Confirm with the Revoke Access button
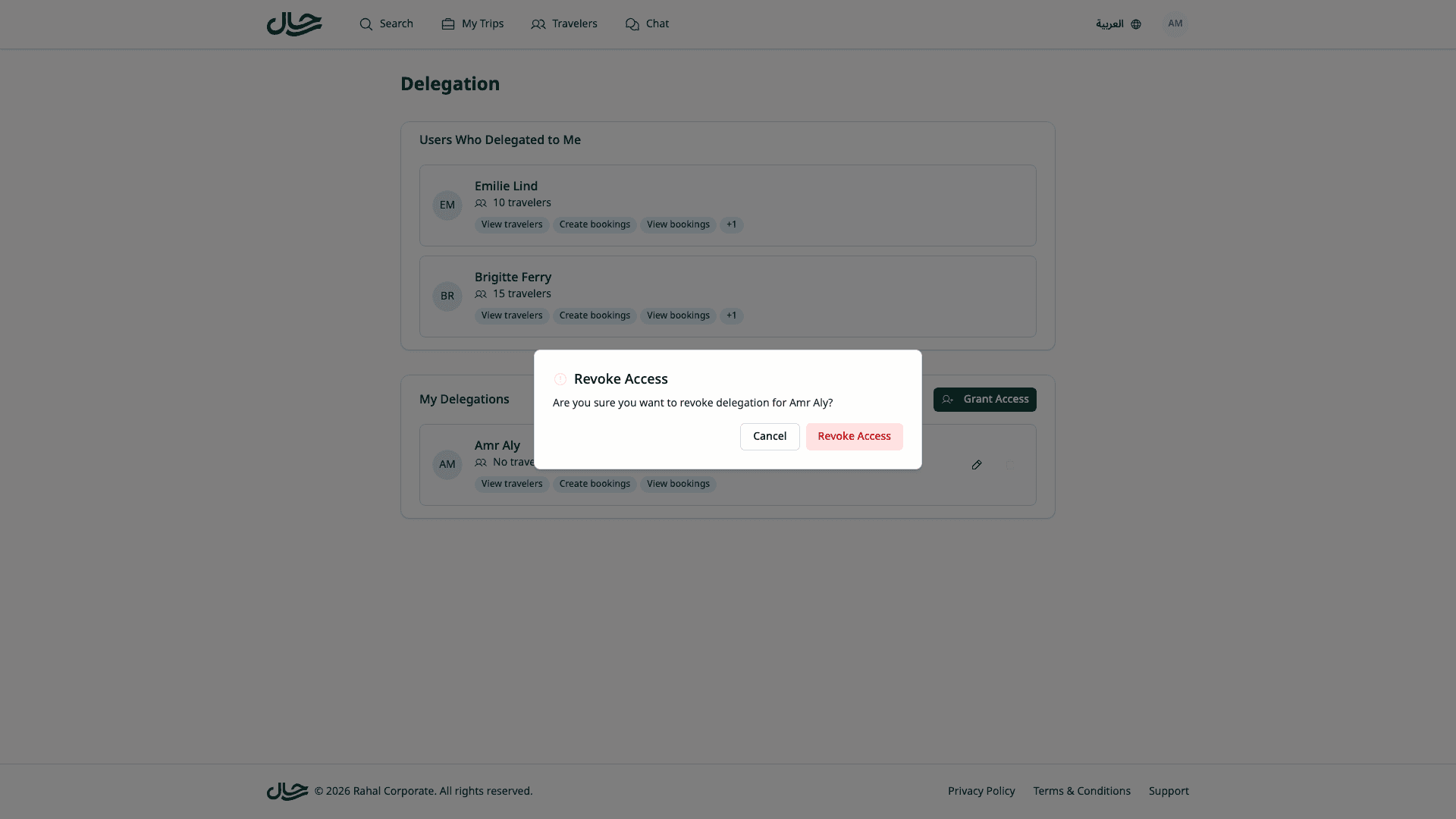1456x819 pixels. point(854,436)
